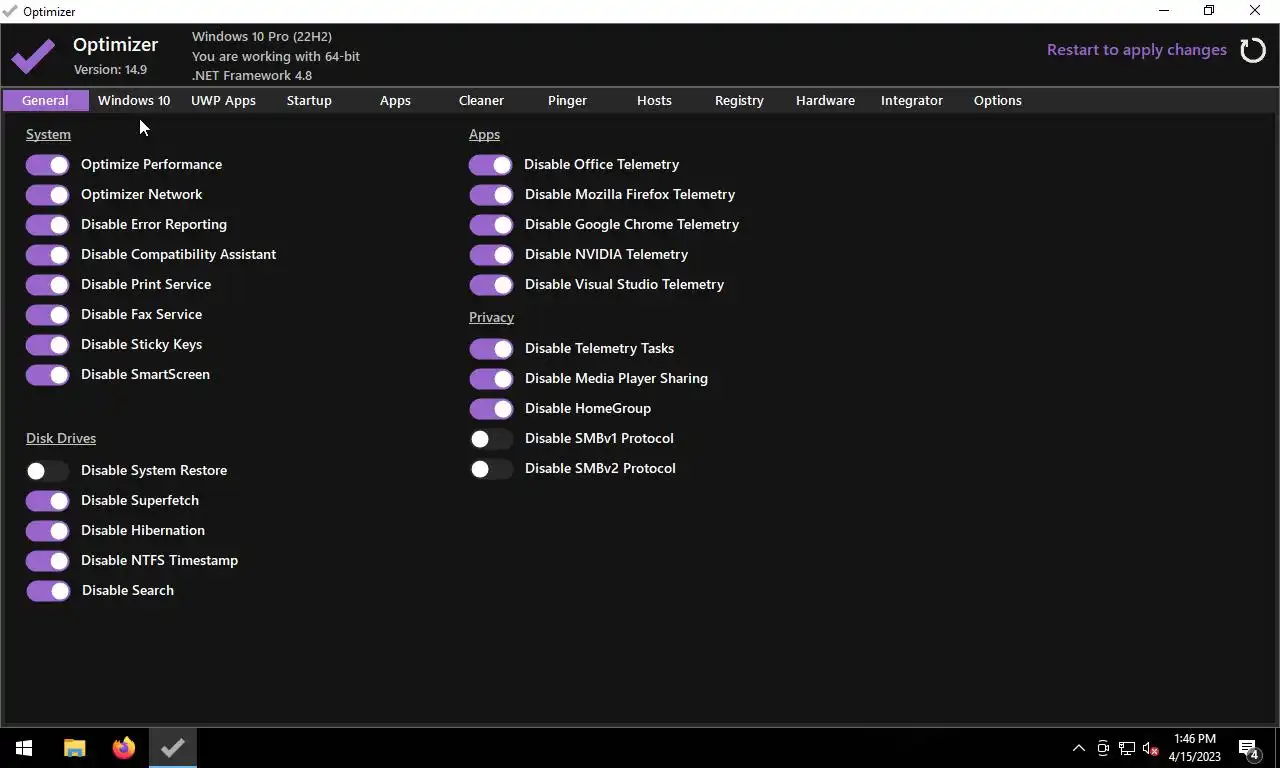Open the Hosts tab
Screen dimensions: 1280x768
pyautogui.click(x=654, y=100)
